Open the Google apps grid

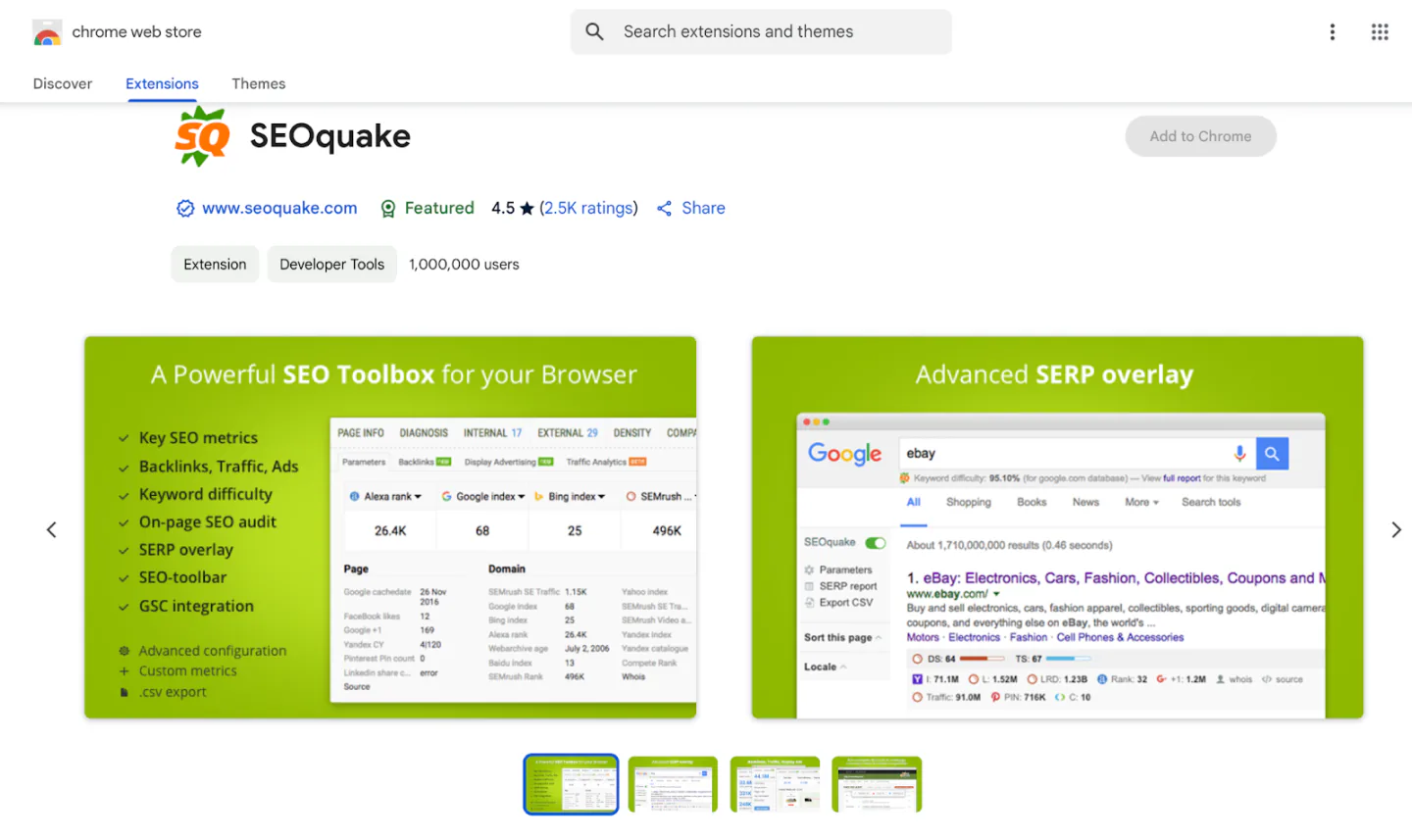coord(1380,31)
